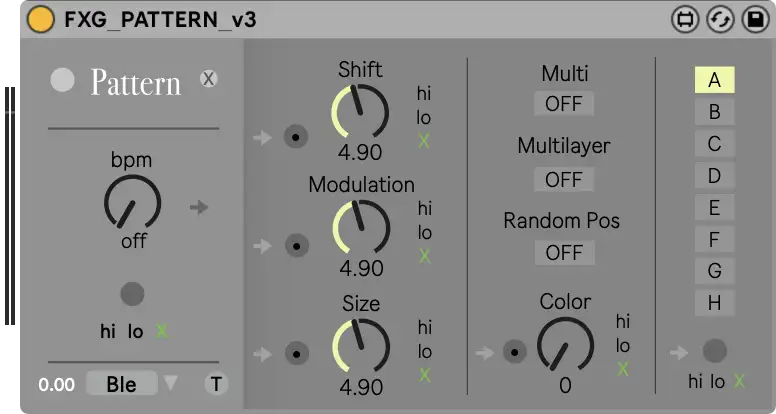Select preset slot B

click(x=715, y=112)
